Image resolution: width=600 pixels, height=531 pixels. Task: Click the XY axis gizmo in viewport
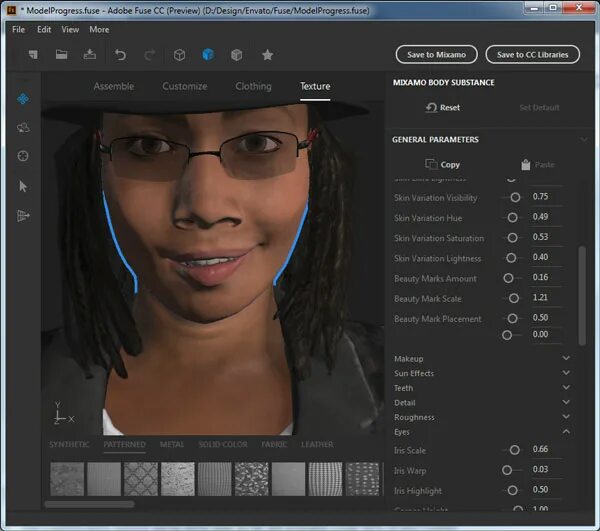pos(64,414)
